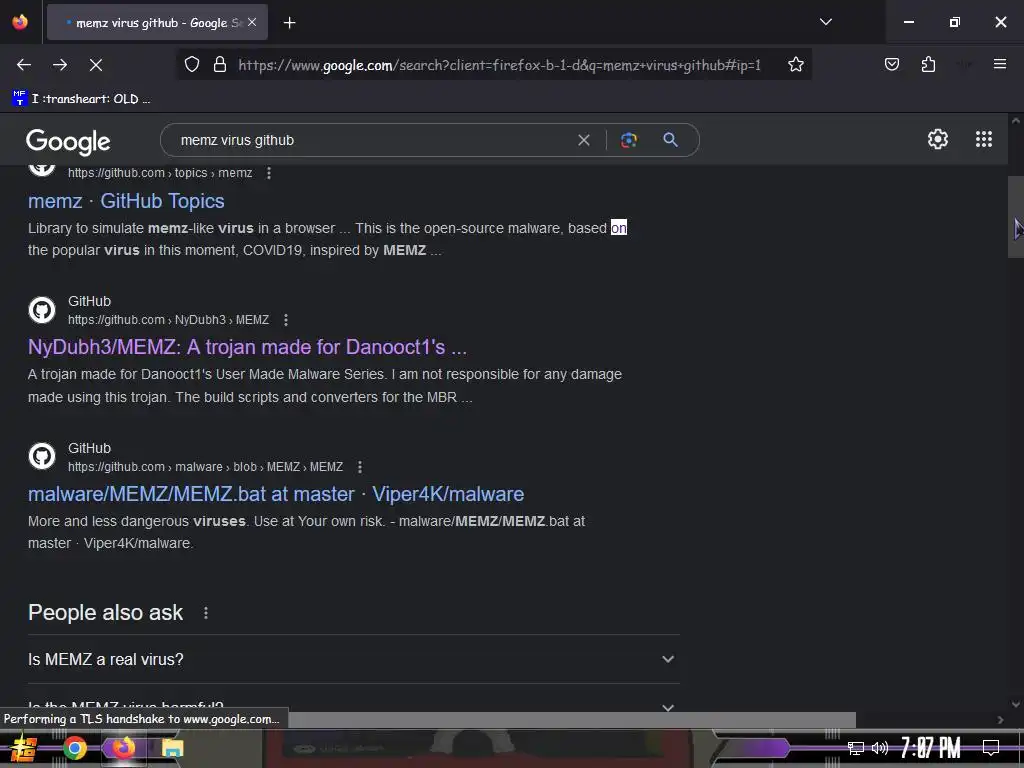Go to the Google home logo
Screen dimensions: 1024x768
click(x=68, y=141)
